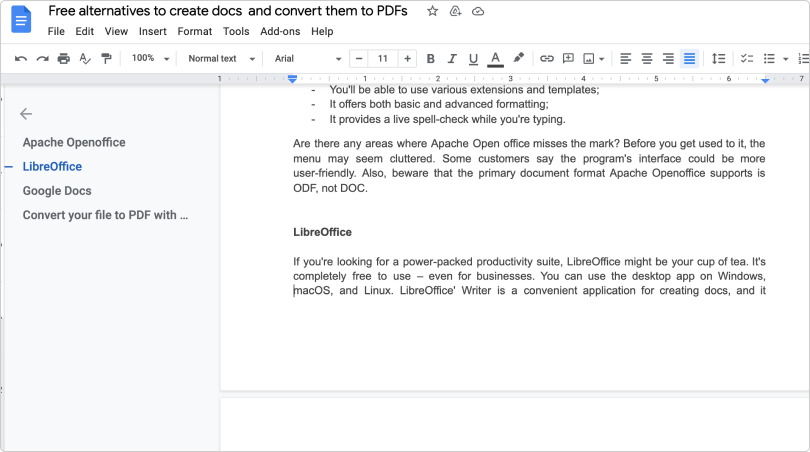810x452 pixels.
Task: Click the LibreOffice heading in document
Action: coord(322,232)
